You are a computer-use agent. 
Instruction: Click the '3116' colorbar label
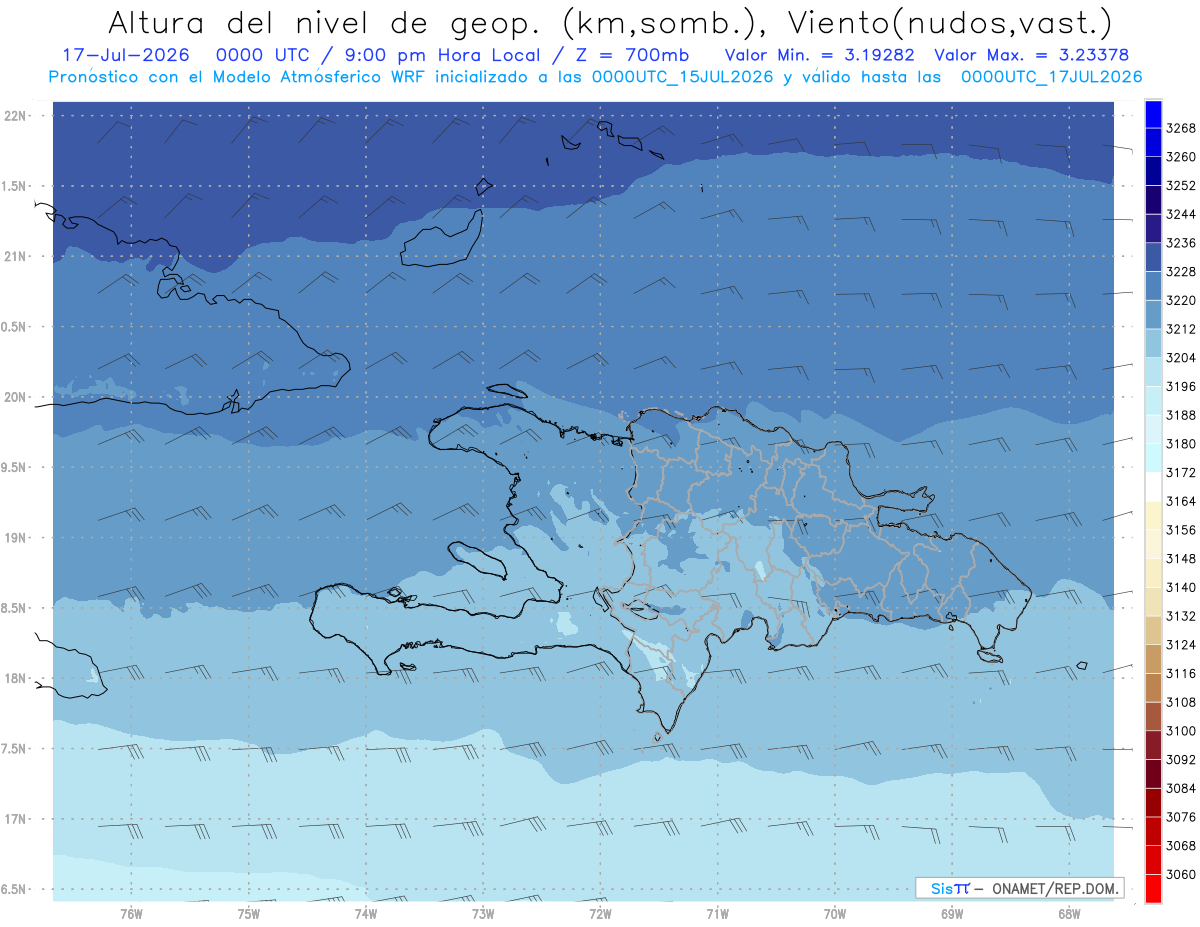coord(1181,673)
